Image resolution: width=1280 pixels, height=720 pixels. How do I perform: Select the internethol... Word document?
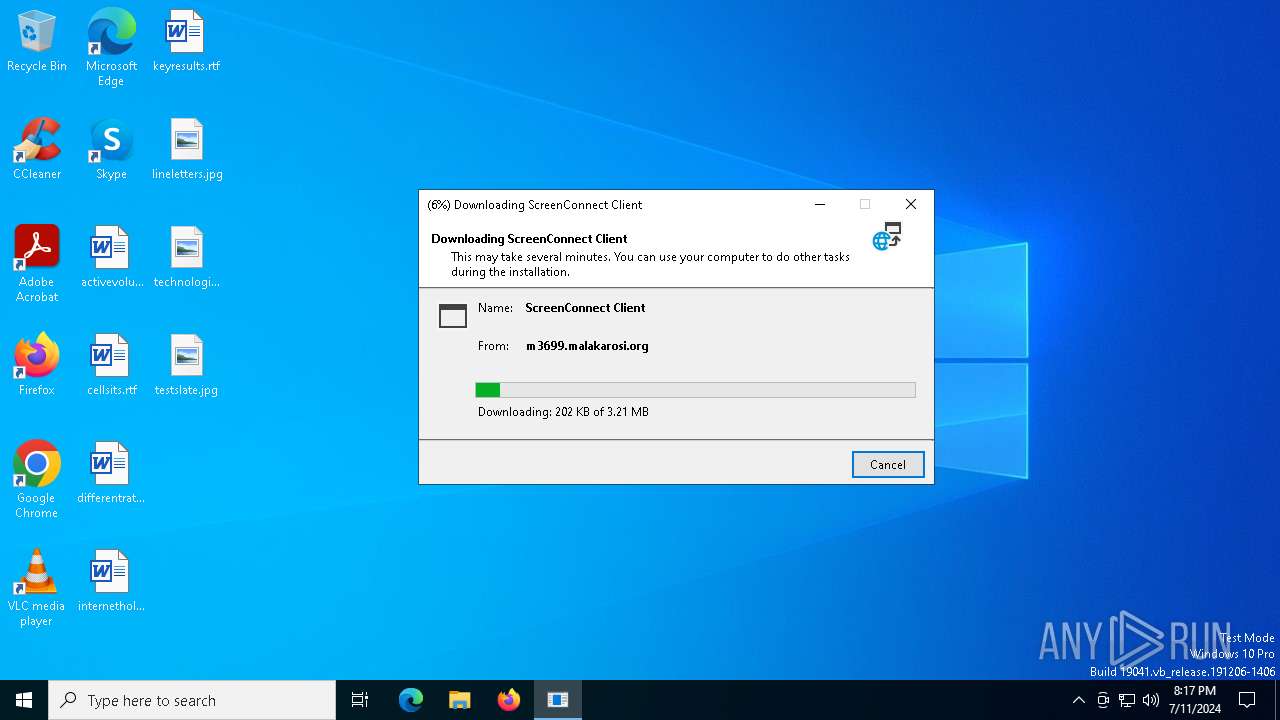(111, 582)
